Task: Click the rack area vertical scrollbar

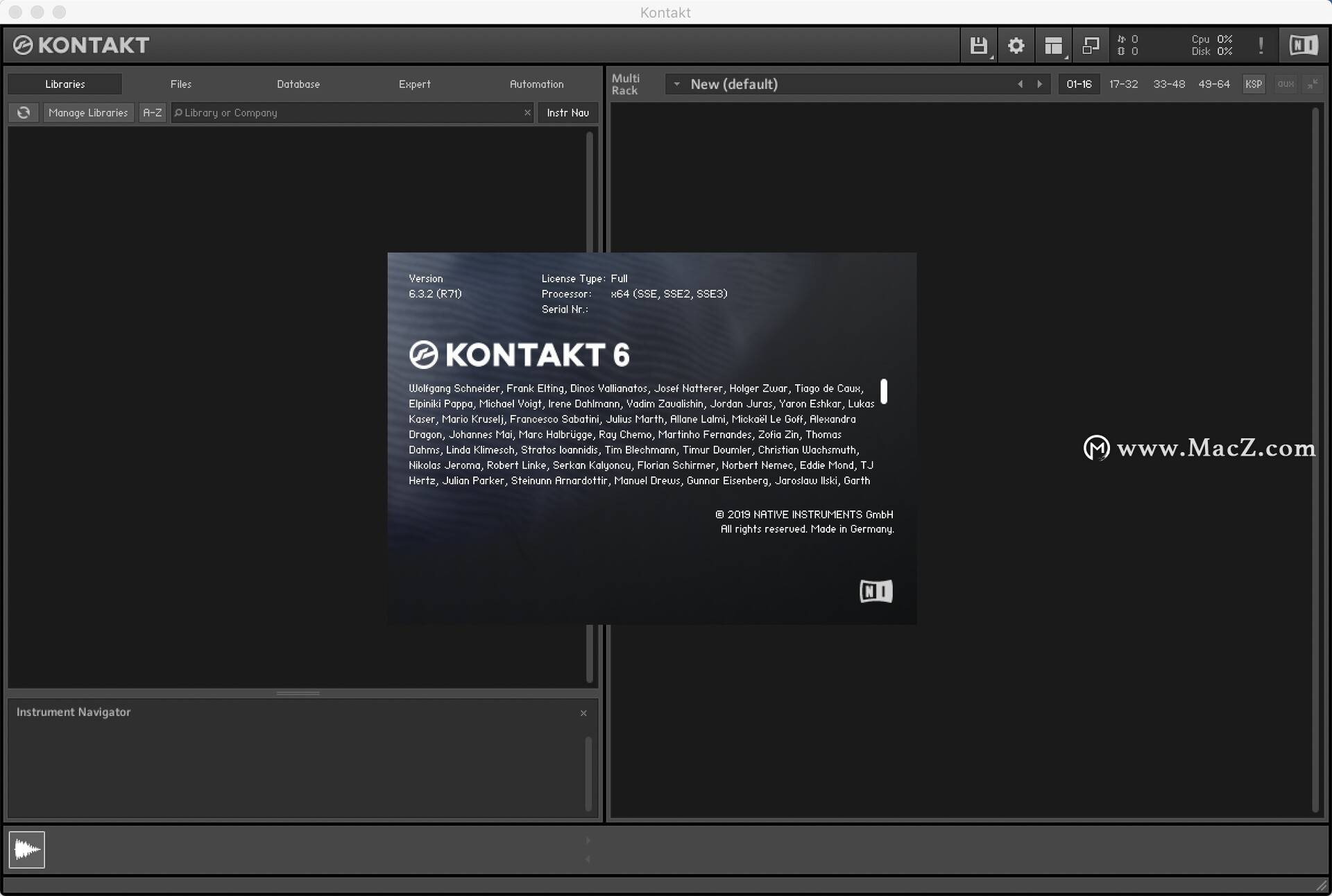Action: [1315, 459]
